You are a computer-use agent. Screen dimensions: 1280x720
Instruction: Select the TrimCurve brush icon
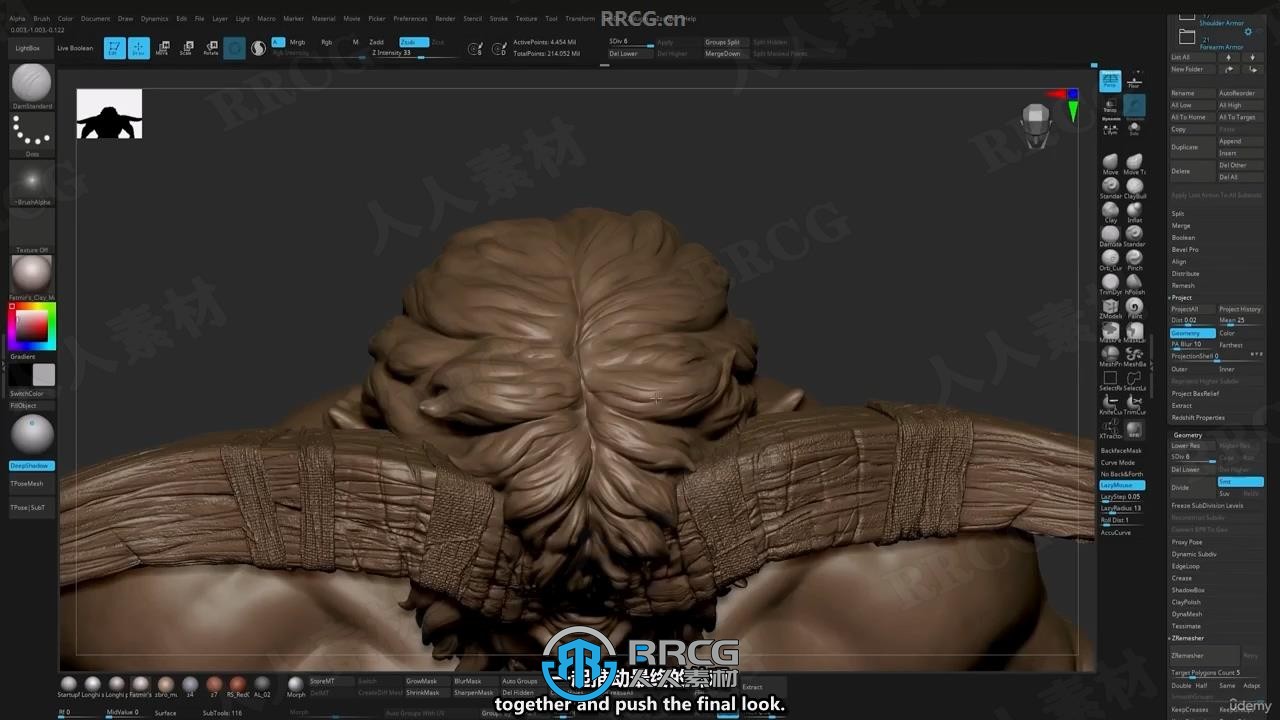point(1134,403)
